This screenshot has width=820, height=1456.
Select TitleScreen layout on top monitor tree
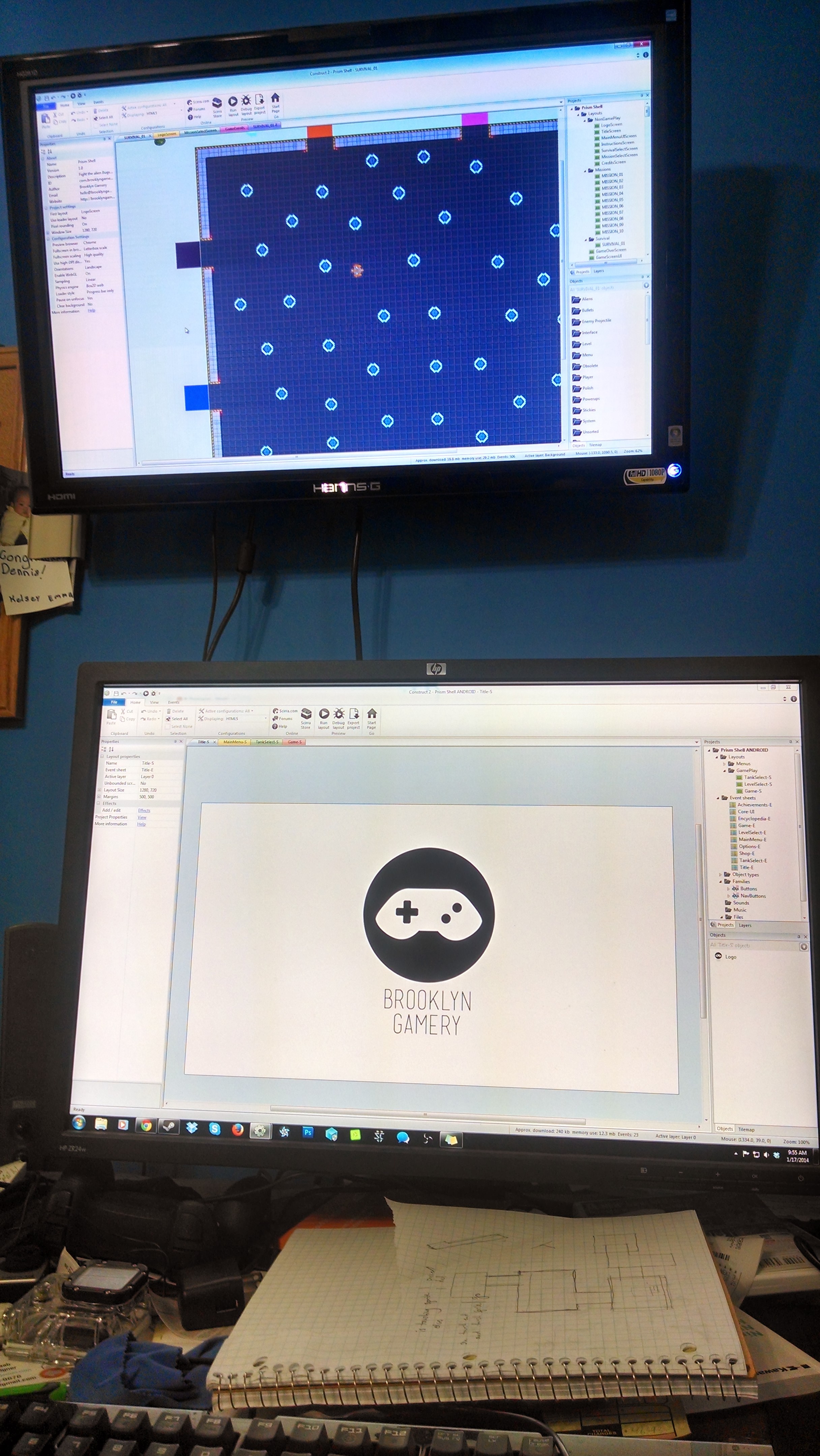click(608, 130)
